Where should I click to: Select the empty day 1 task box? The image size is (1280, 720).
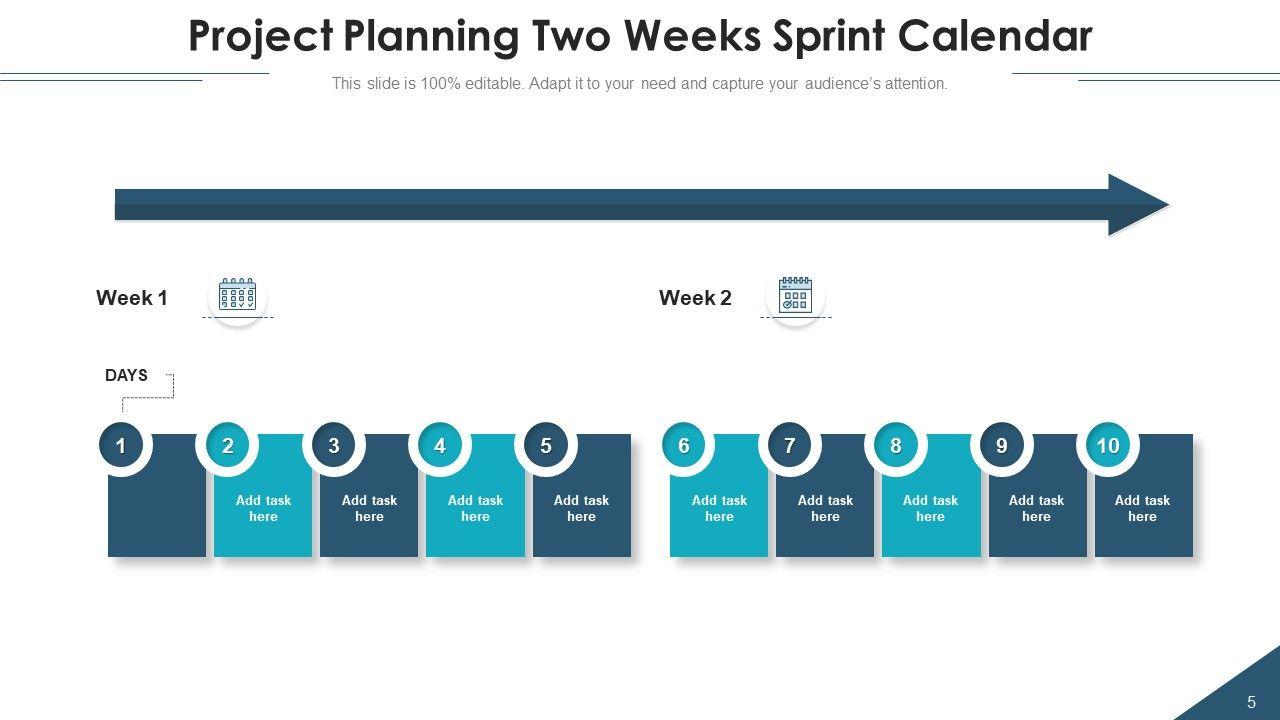[157, 509]
